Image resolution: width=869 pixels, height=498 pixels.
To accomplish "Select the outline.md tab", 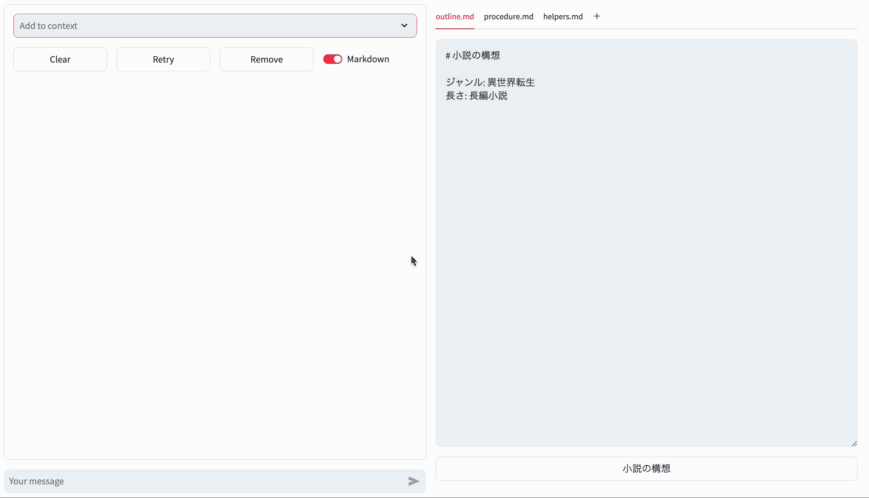I will (x=454, y=17).
